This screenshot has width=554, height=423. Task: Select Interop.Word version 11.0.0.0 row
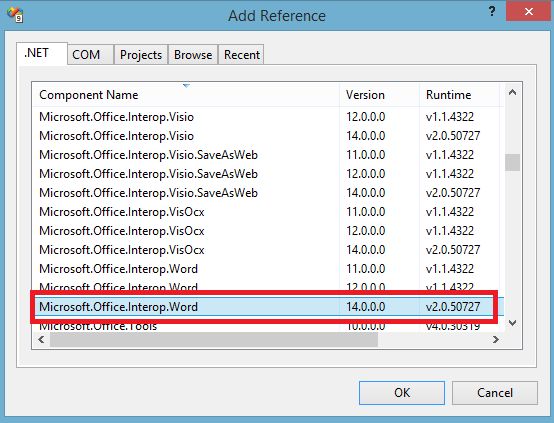pyautogui.click(x=268, y=269)
